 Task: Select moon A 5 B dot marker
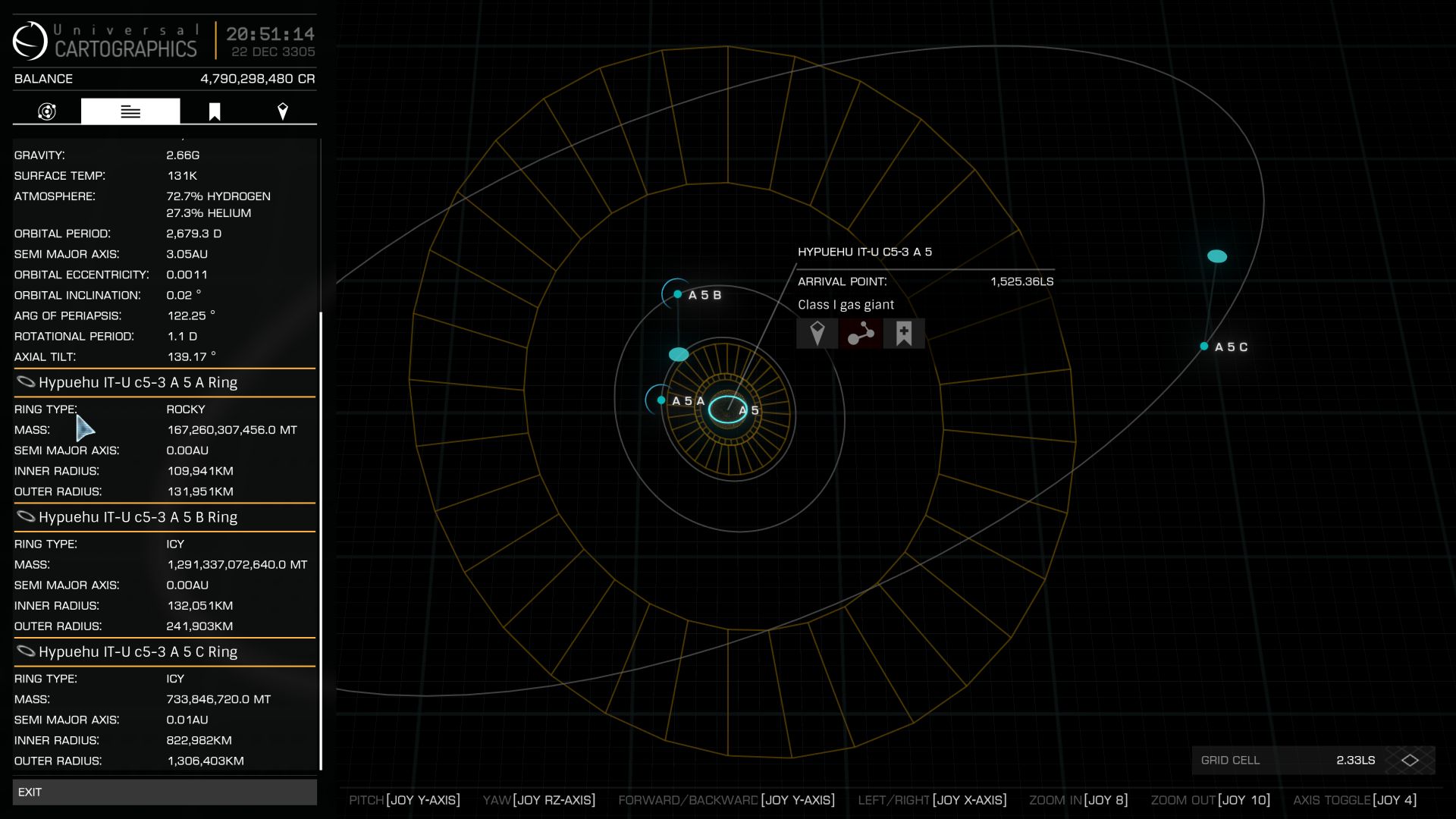[x=677, y=294]
